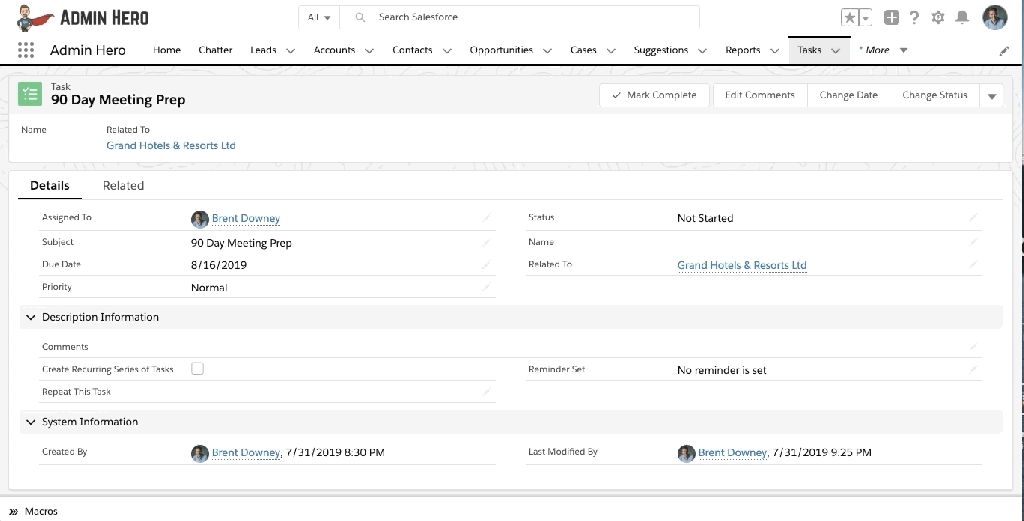Open the notifications bell
The width and height of the screenshot is (1024, 521).
pos(962,18)
